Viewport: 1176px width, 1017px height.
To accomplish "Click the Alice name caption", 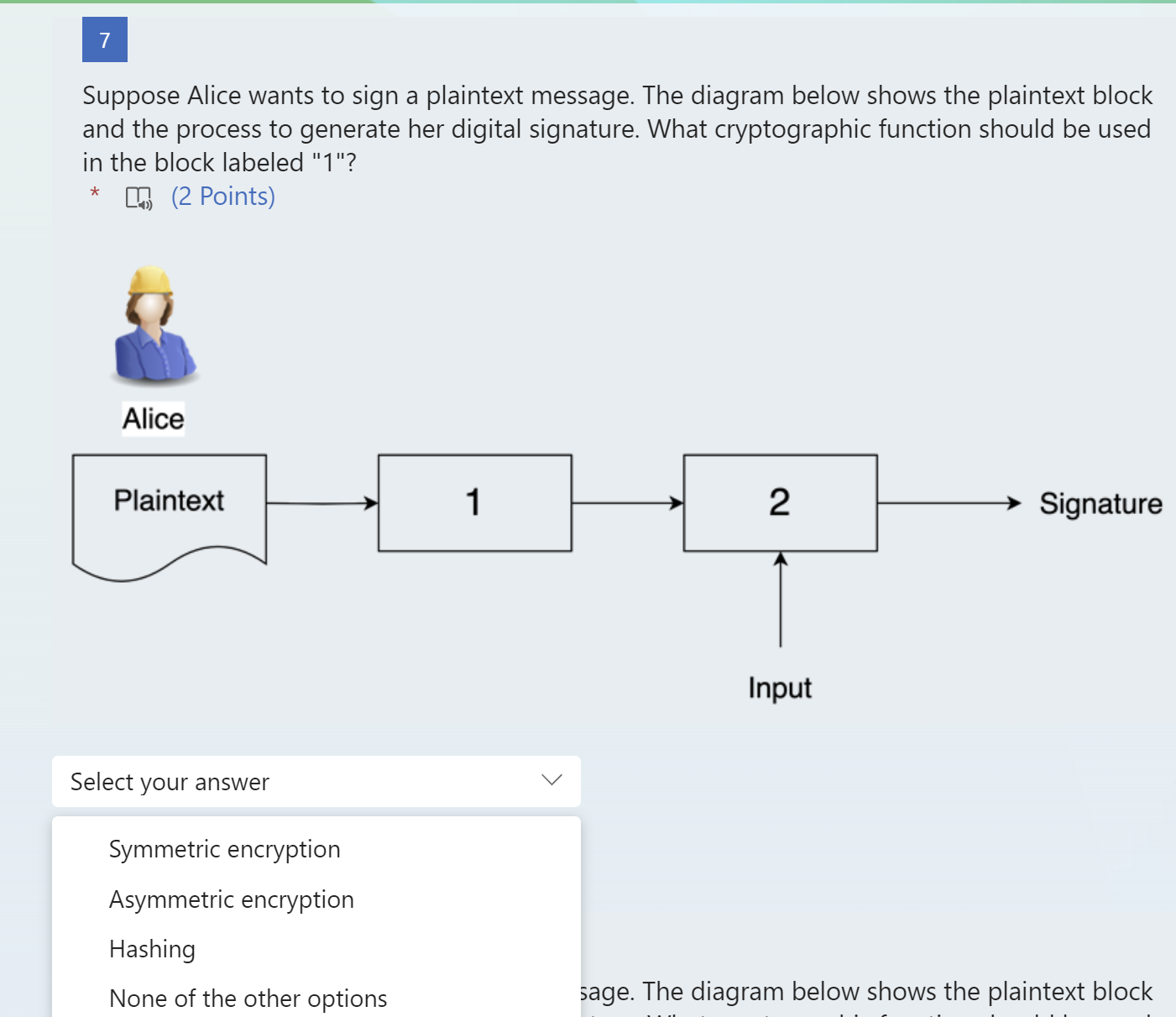I will (153, 418).
